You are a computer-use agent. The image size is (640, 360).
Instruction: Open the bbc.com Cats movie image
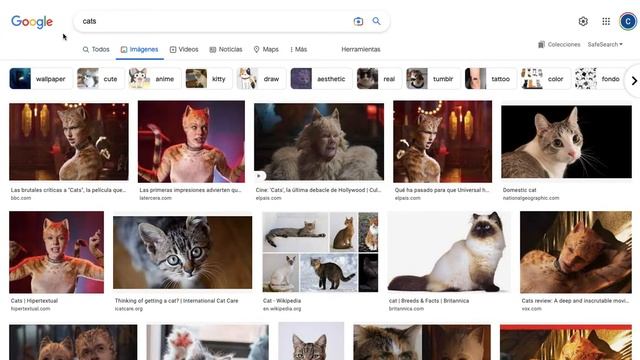tap(69, 142)
